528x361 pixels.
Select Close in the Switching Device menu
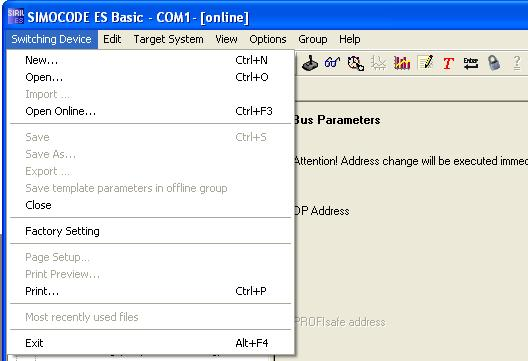click(151, 205)
